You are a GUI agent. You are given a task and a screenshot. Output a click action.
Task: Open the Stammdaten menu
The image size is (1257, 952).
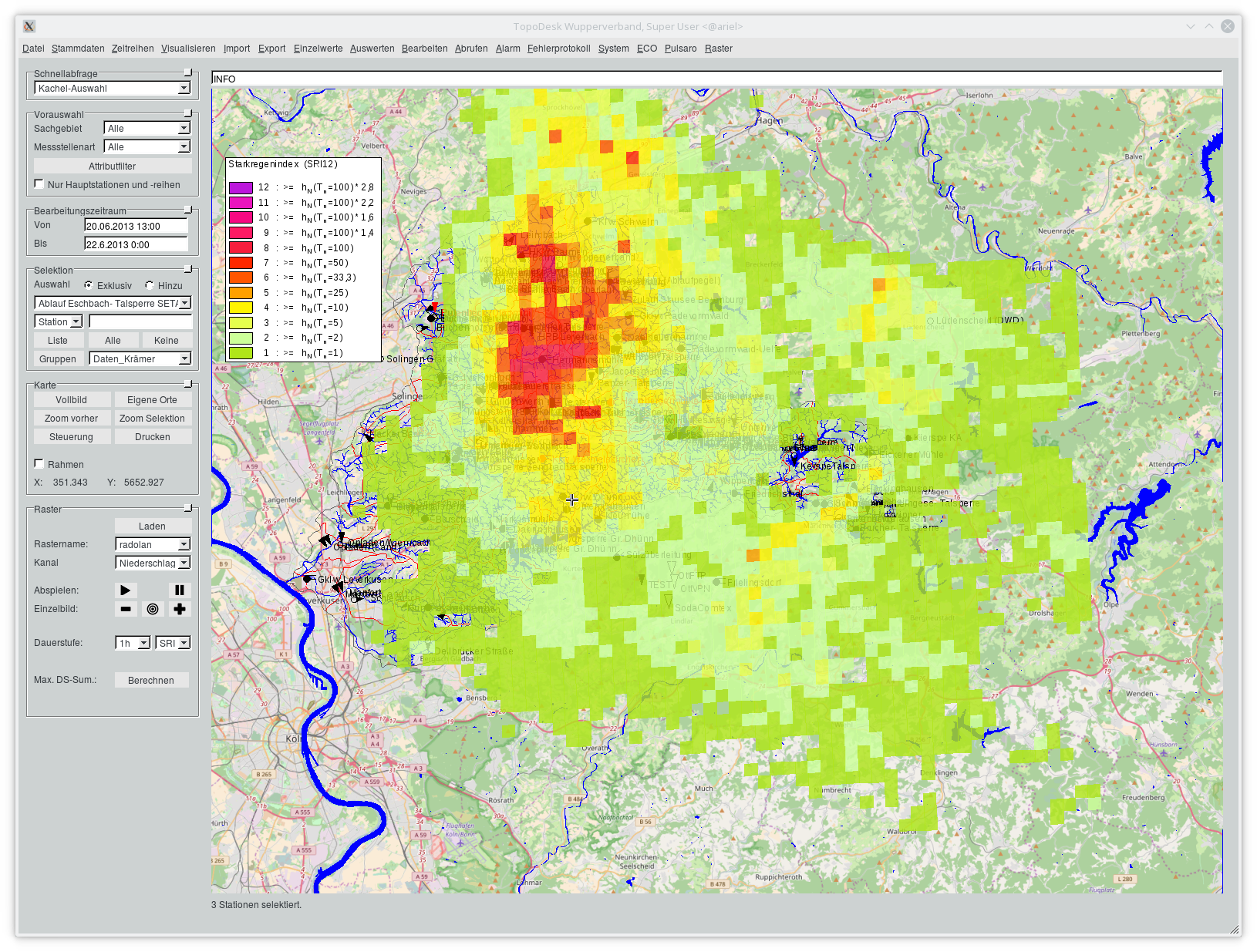click(x=78, y=49)
